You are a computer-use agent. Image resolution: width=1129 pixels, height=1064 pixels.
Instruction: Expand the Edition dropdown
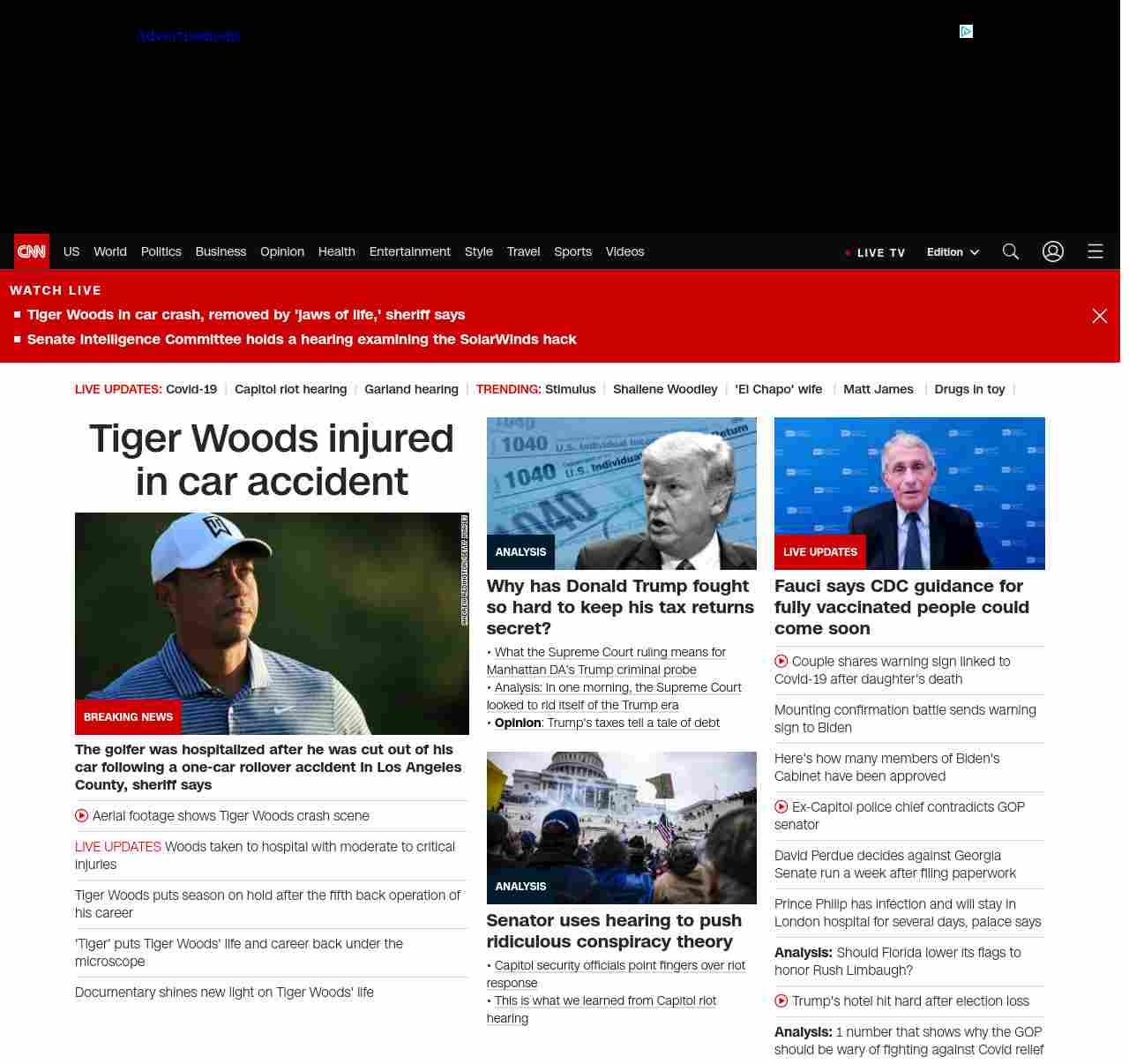tap(953, 252)
